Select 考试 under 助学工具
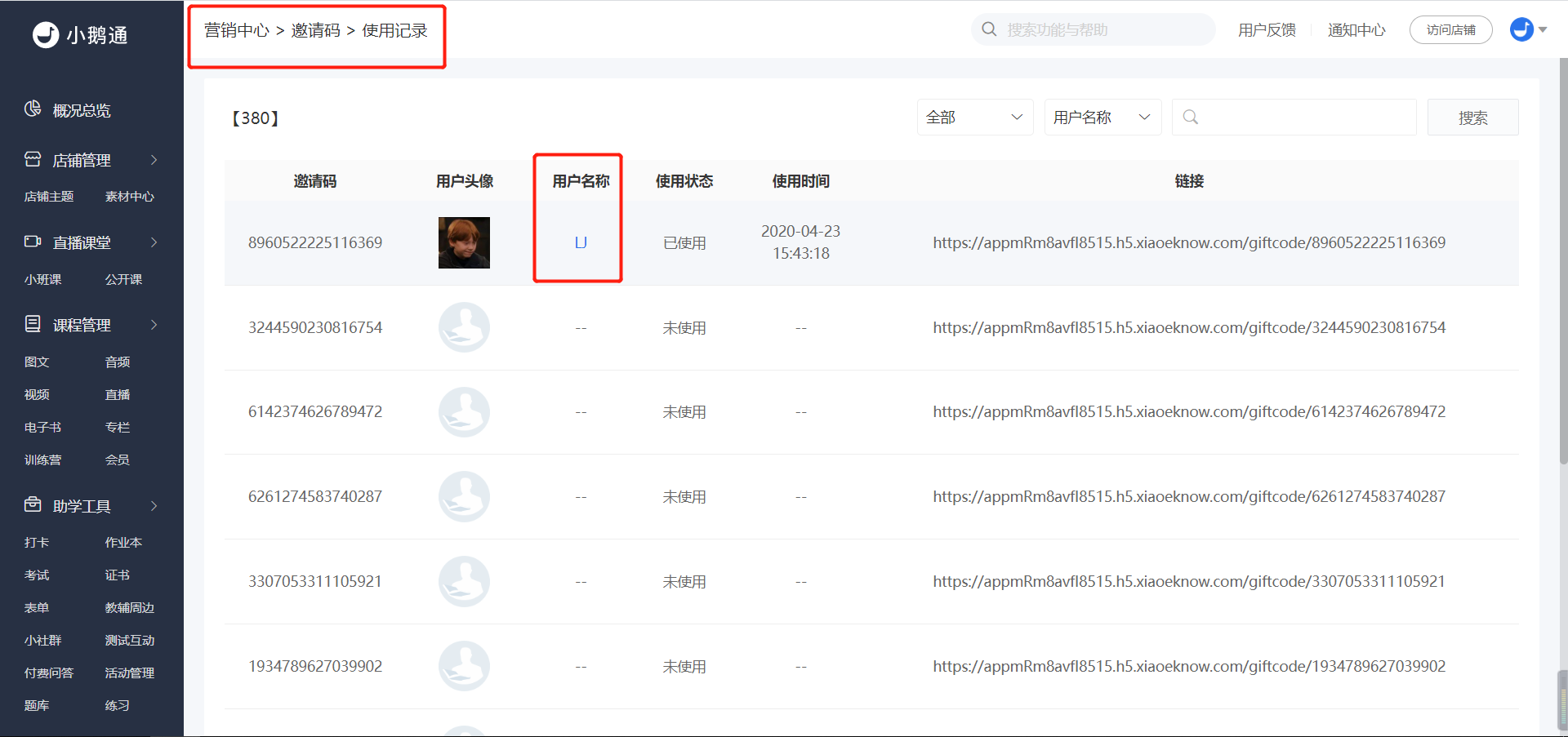The width and height of the screenshot is (1568, 737). click(37, 575)
